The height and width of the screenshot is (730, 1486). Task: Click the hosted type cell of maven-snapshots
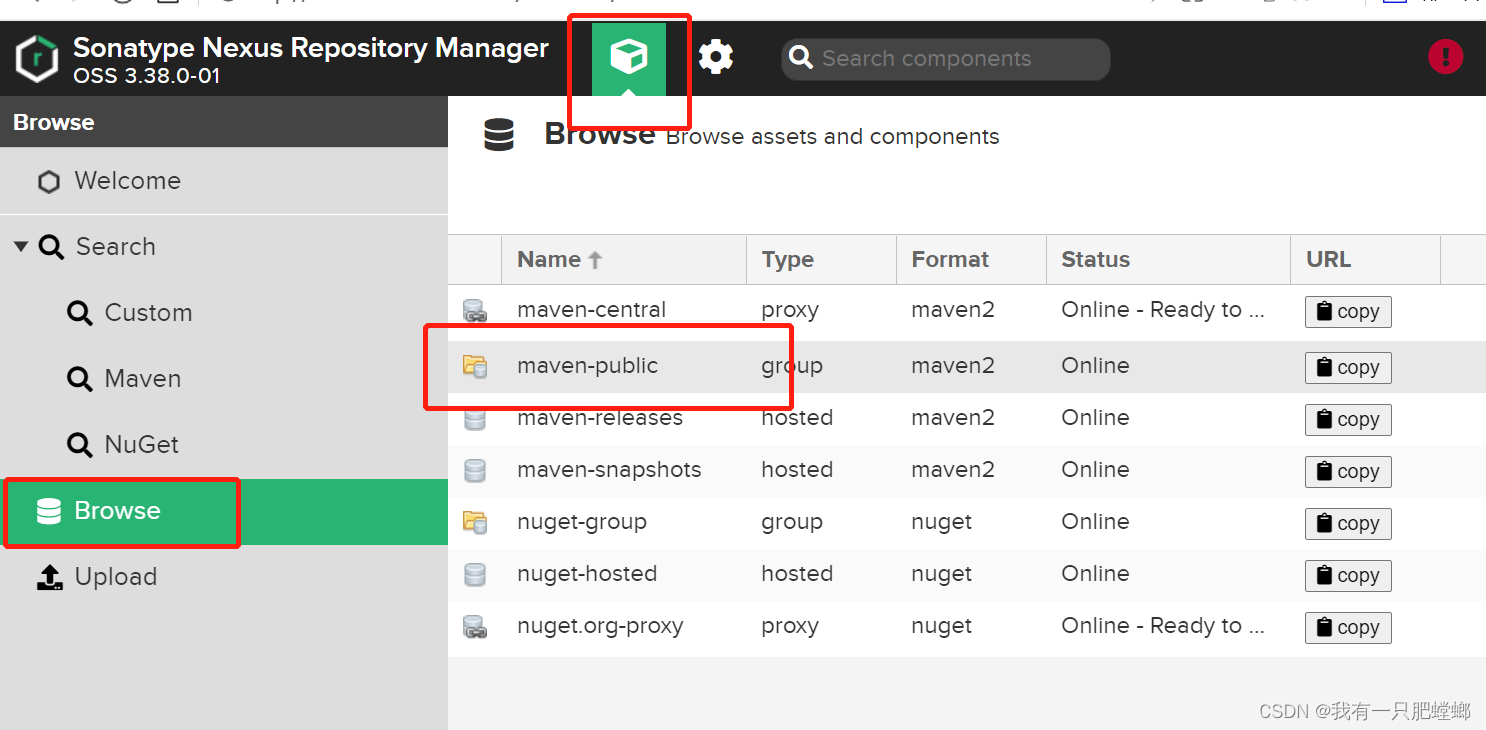797,470
